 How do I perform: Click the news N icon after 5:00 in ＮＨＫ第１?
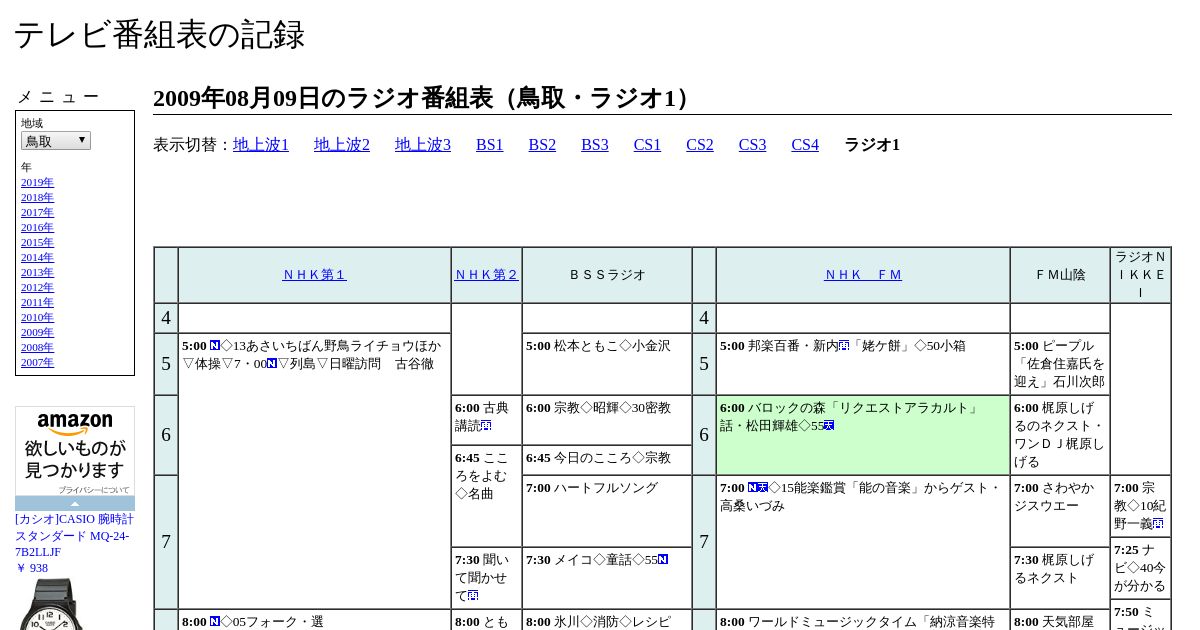(x=215, y=345)
